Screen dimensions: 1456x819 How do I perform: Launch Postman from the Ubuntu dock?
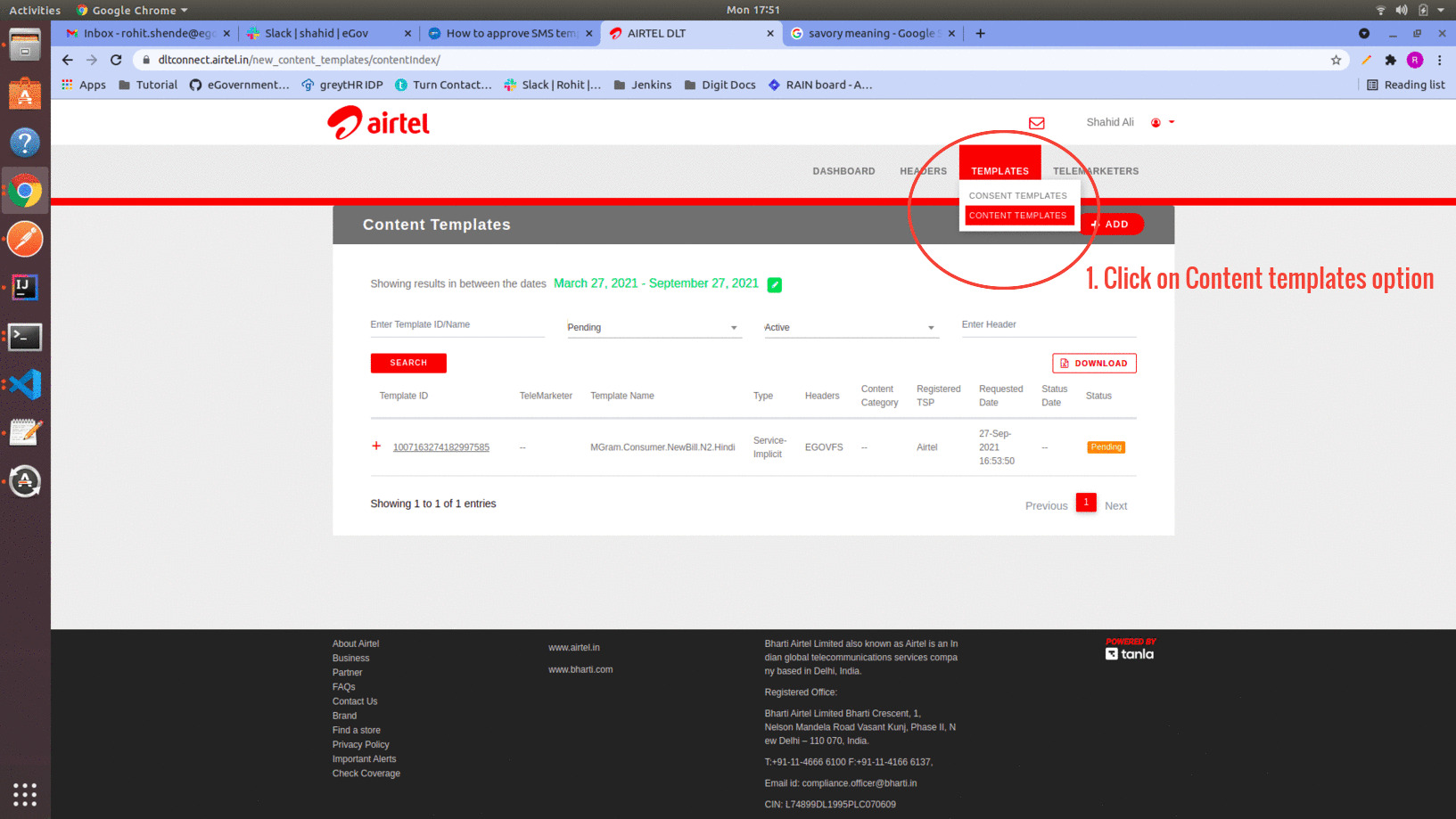[x=25, y=239]
